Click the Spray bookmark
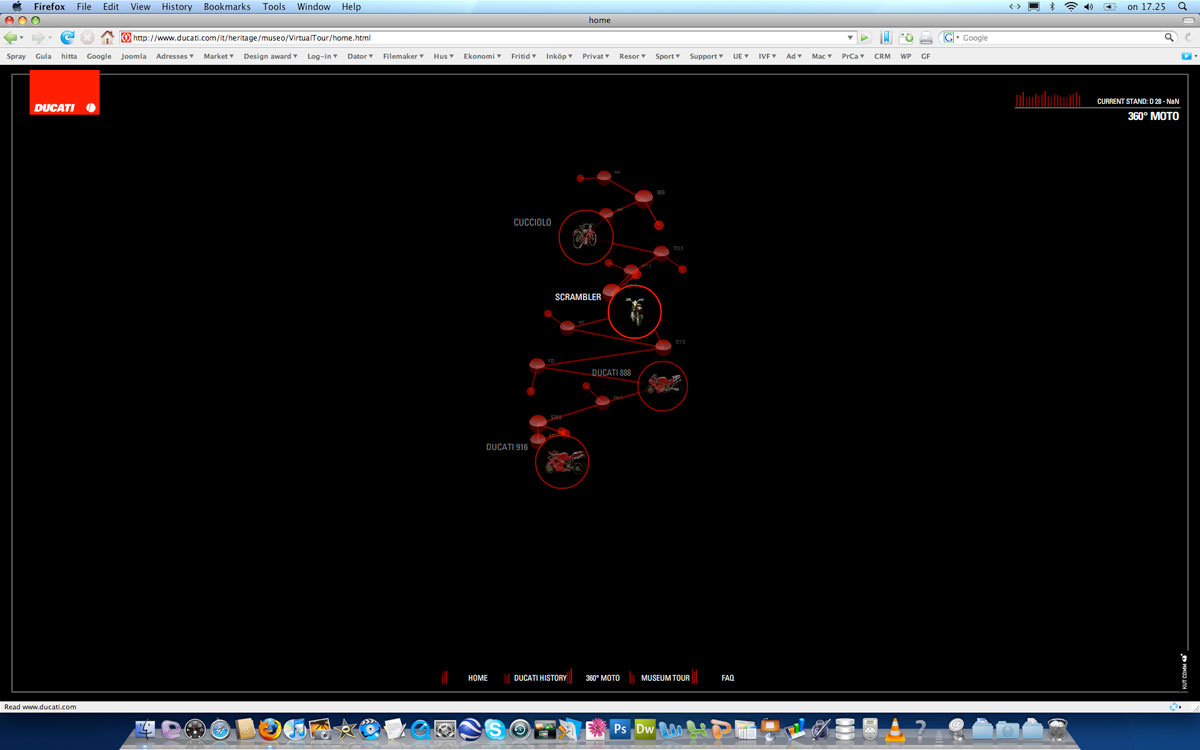 pos(16,56)
